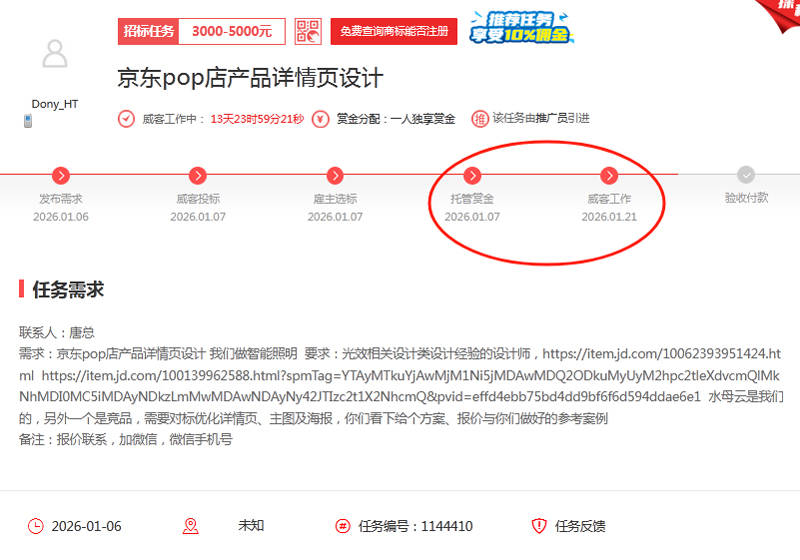The image size is (800, 560).
Task: Click the 该任务由推广员引进 text
Action: coord(541,118)
